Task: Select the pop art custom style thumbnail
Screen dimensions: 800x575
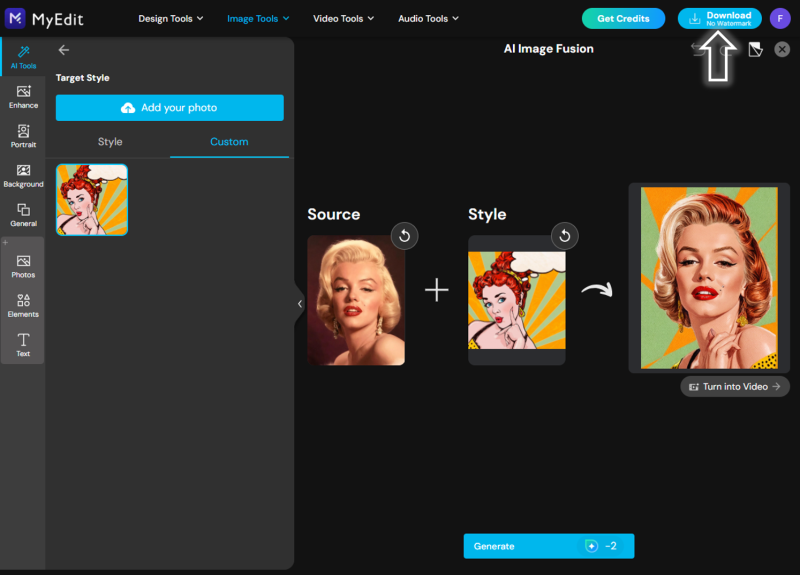Action: 92,199
